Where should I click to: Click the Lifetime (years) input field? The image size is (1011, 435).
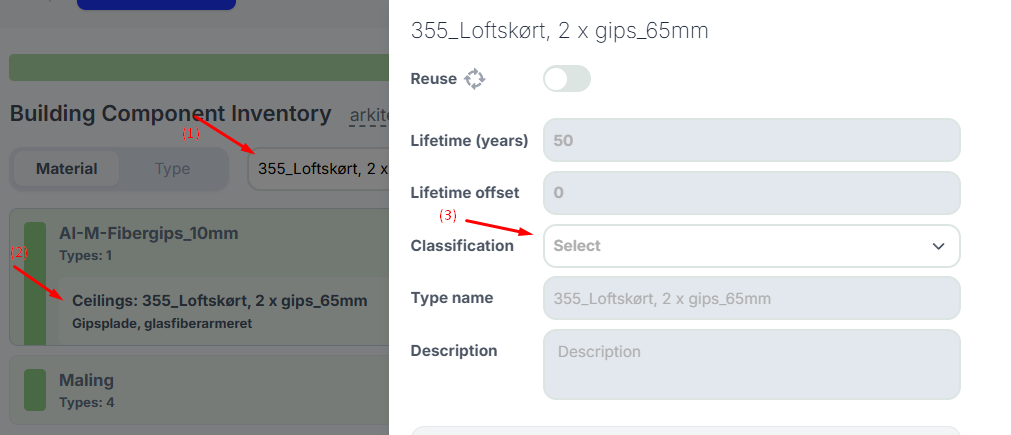pyautogui.click(x=751, y=141)
